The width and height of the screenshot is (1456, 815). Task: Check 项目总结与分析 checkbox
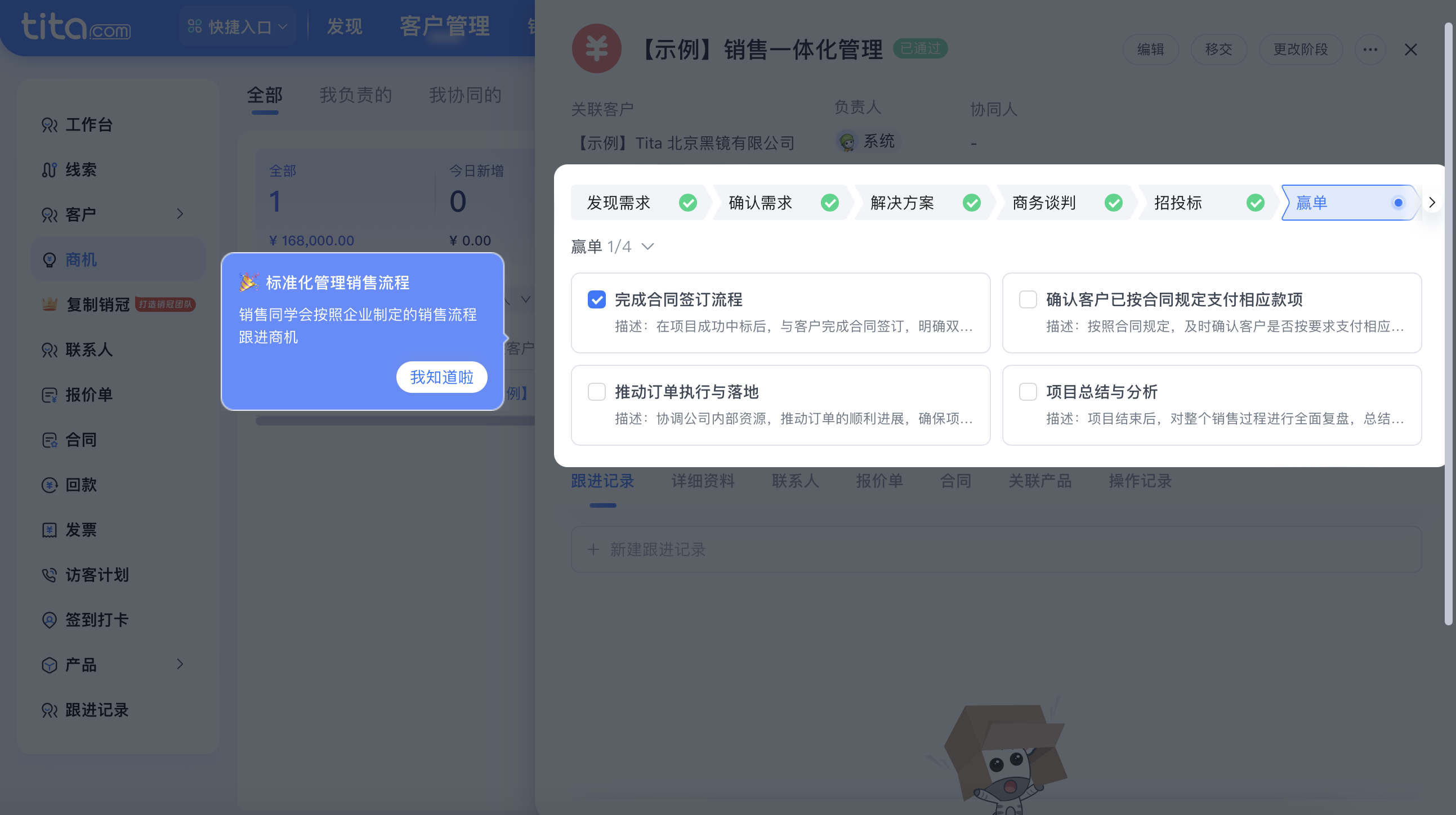[x=1028, y=392]
